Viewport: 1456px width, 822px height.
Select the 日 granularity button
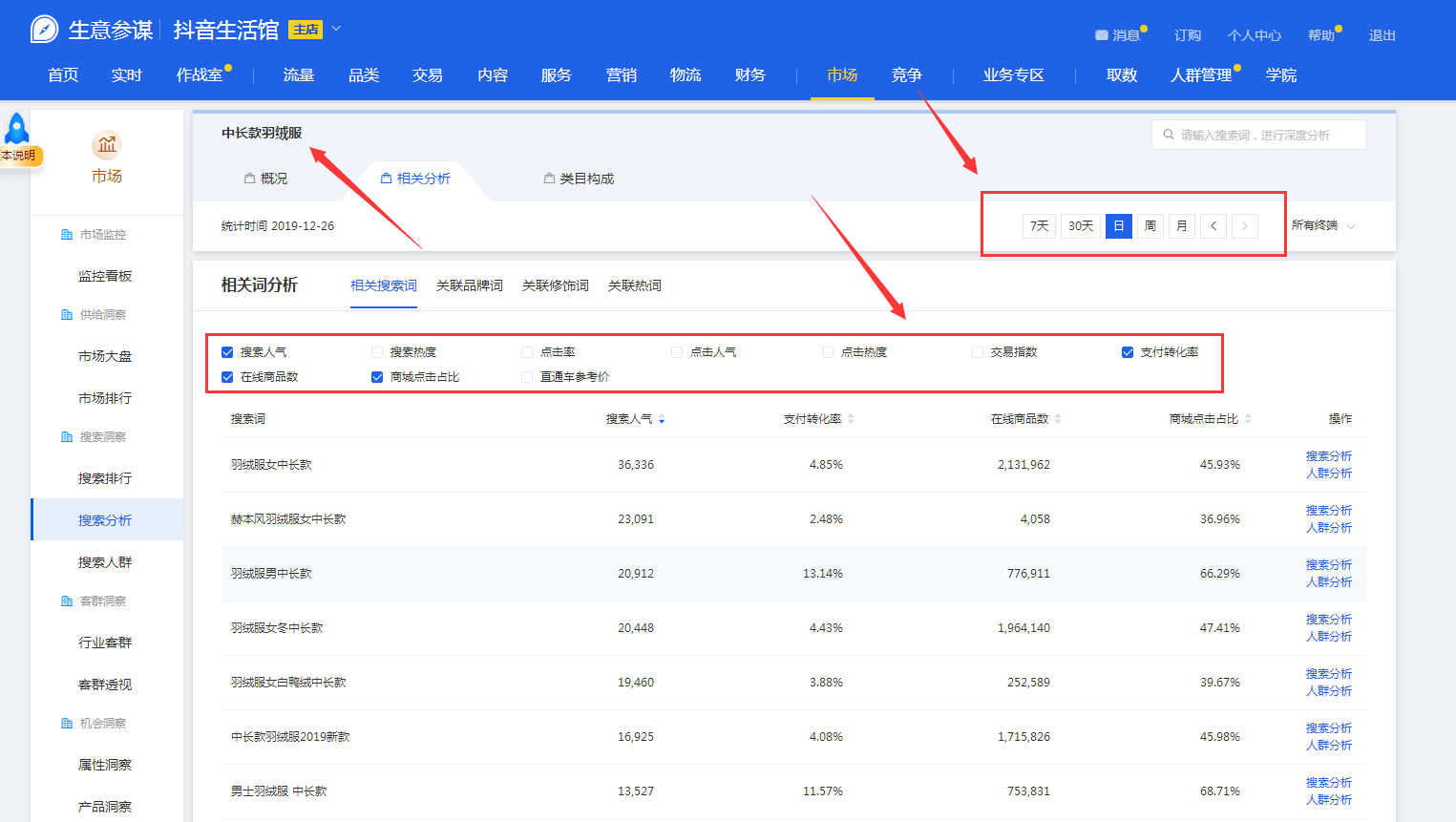pyautogui.click(x=1119, y=226)
